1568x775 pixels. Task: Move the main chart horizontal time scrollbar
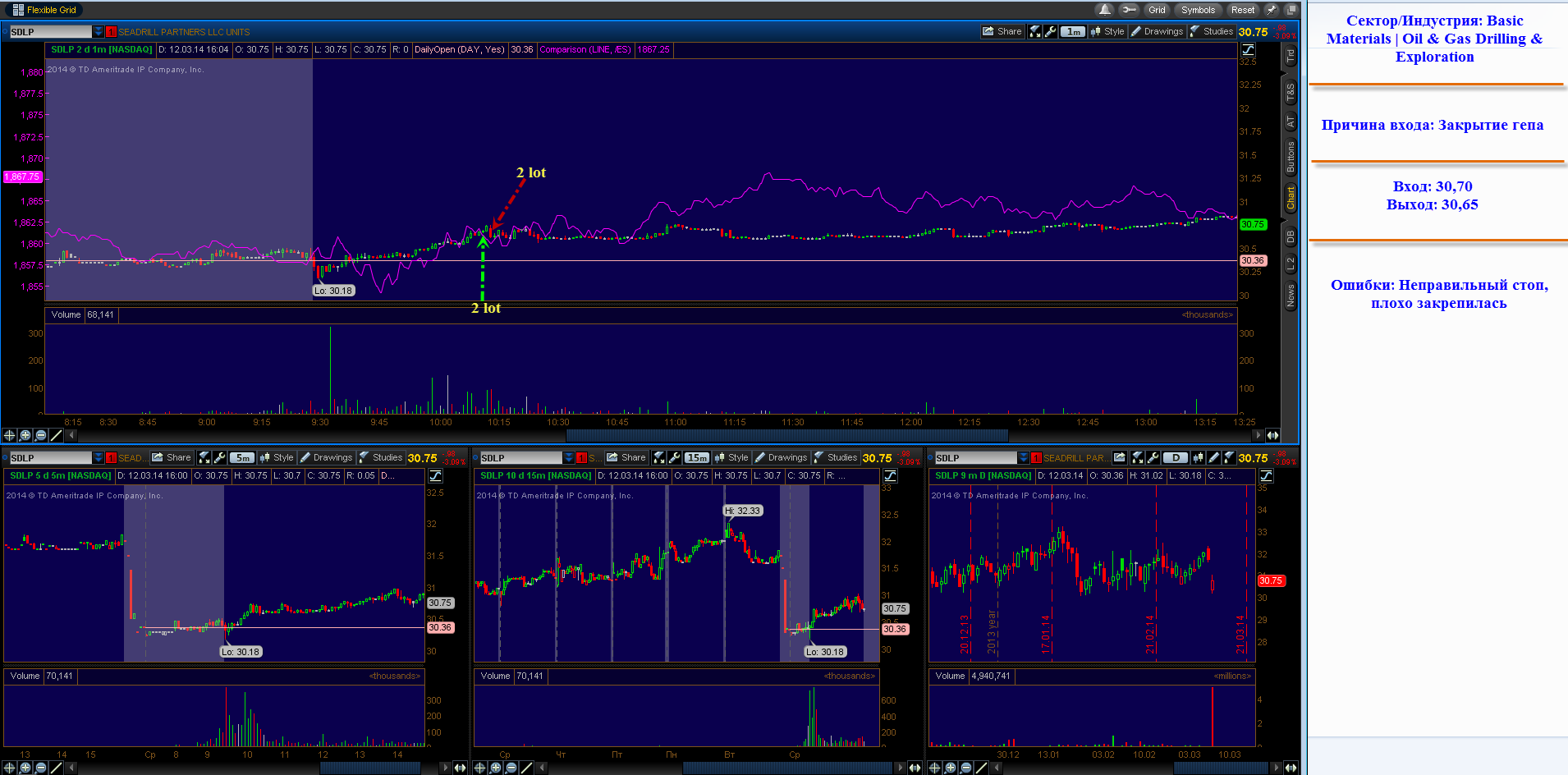786,435
